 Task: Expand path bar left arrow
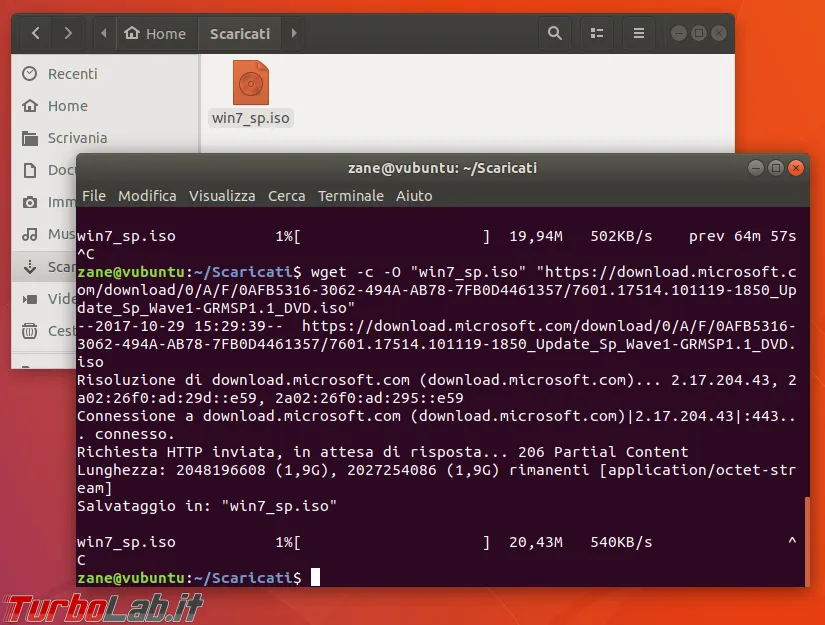(104, 34)
